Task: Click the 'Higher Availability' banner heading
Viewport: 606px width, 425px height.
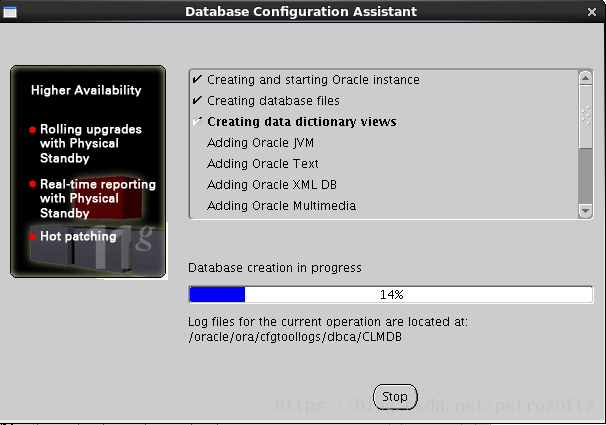Action: [86, 90]
